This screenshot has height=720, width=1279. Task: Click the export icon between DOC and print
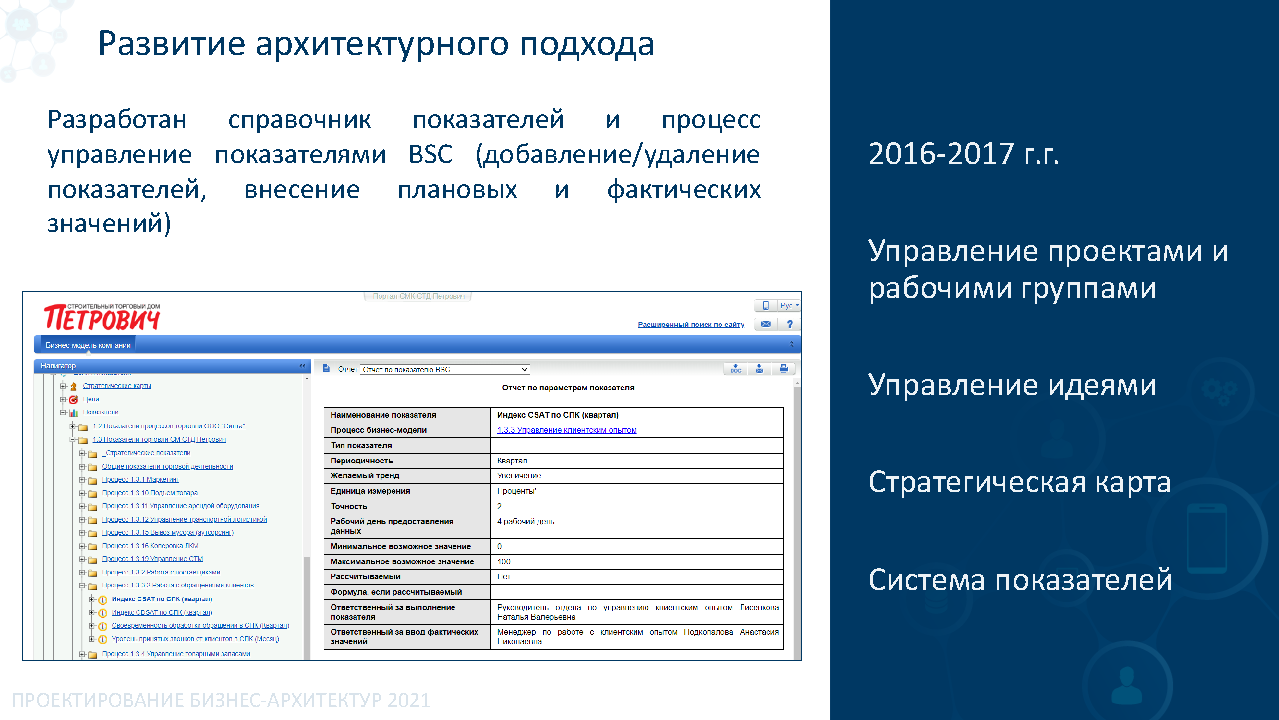759,369
